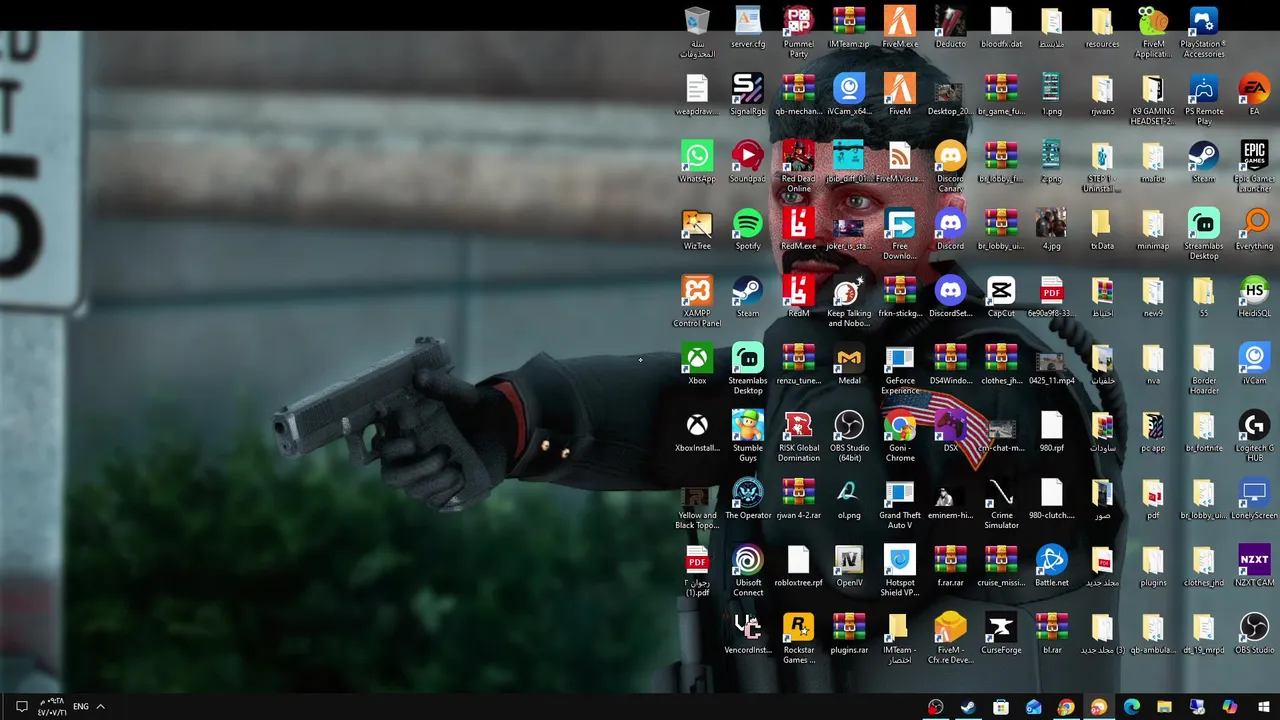Open OBS Studio (64bit) desktop icon
Screen dimensions: 1280x720
[849, 436]
